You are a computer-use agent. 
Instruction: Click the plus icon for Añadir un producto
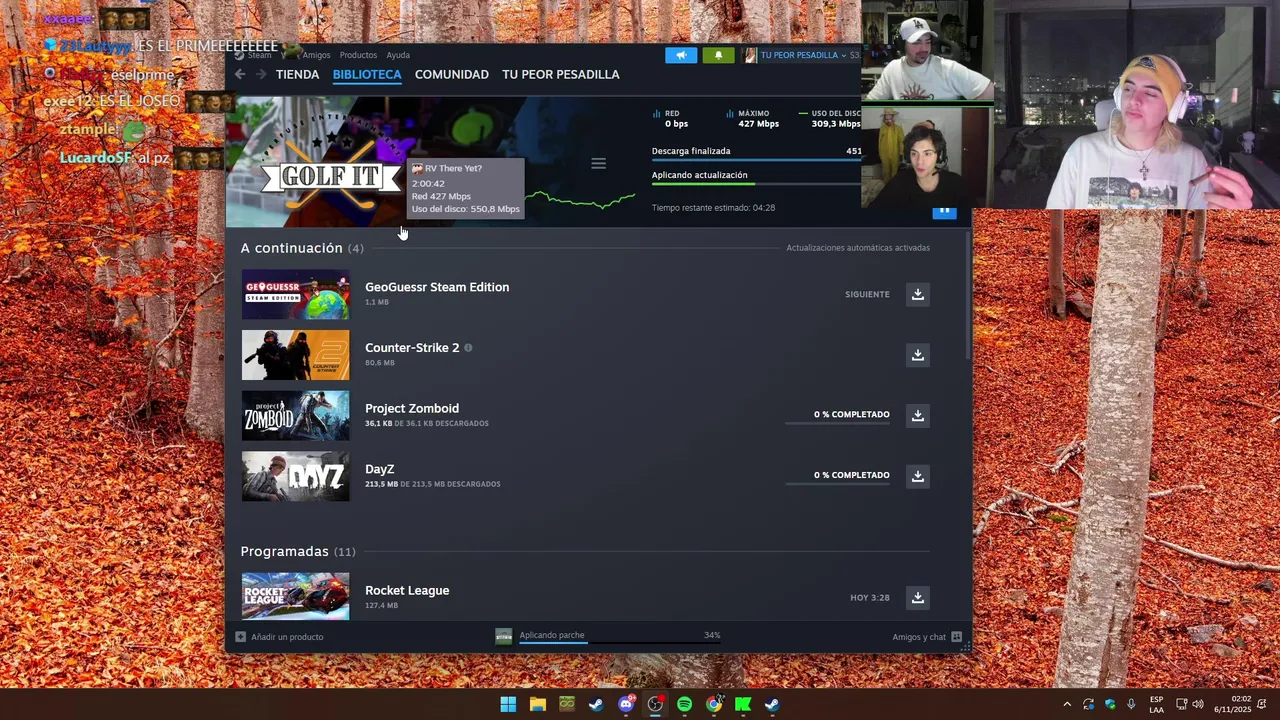point(240,636)
